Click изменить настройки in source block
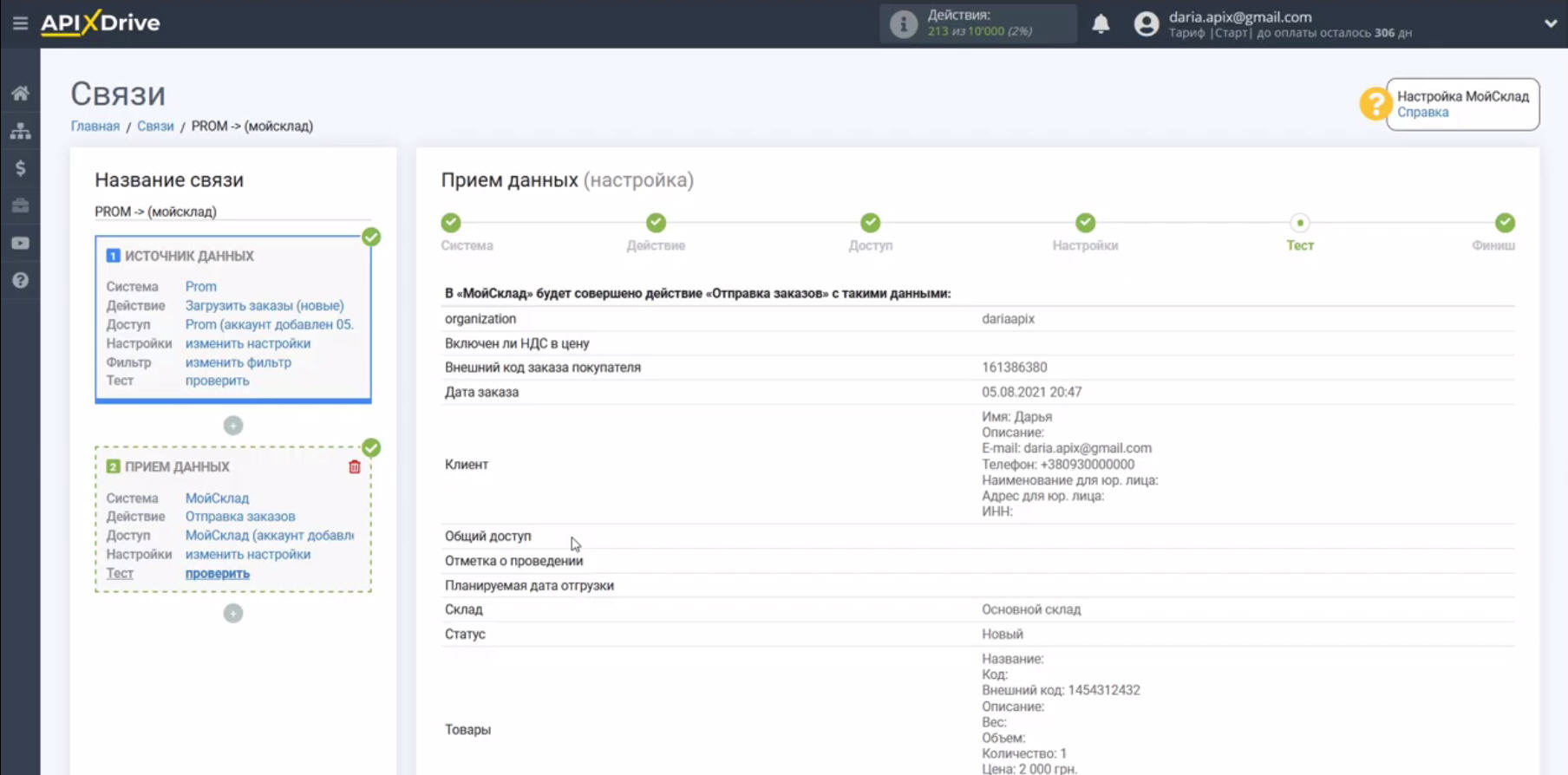 pyautogui.click(x=248, y=343)
